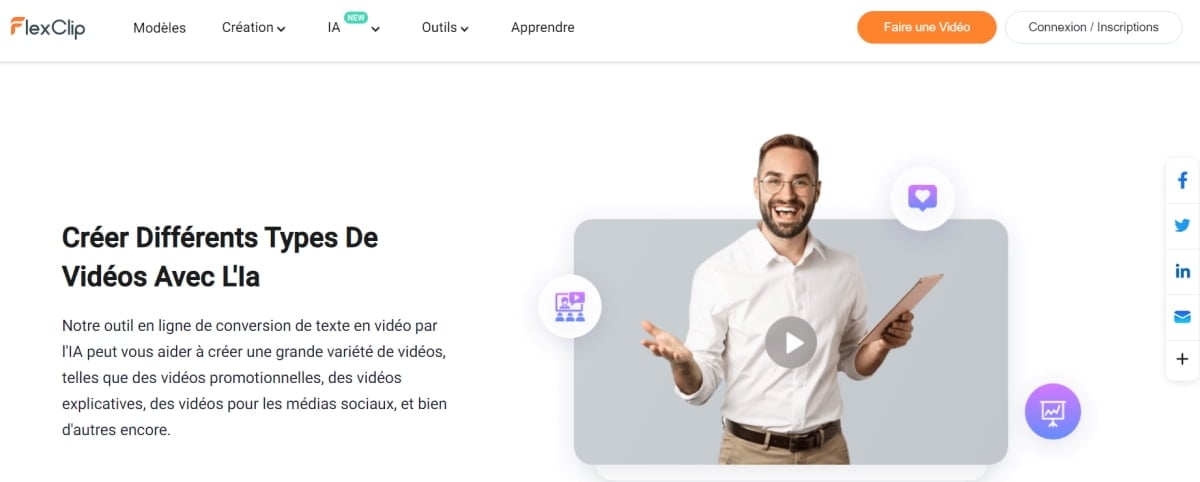The height and width of the screenshot is (482, 1200).
Task: Share this page on Twitter
Action: coord(1182,226)
